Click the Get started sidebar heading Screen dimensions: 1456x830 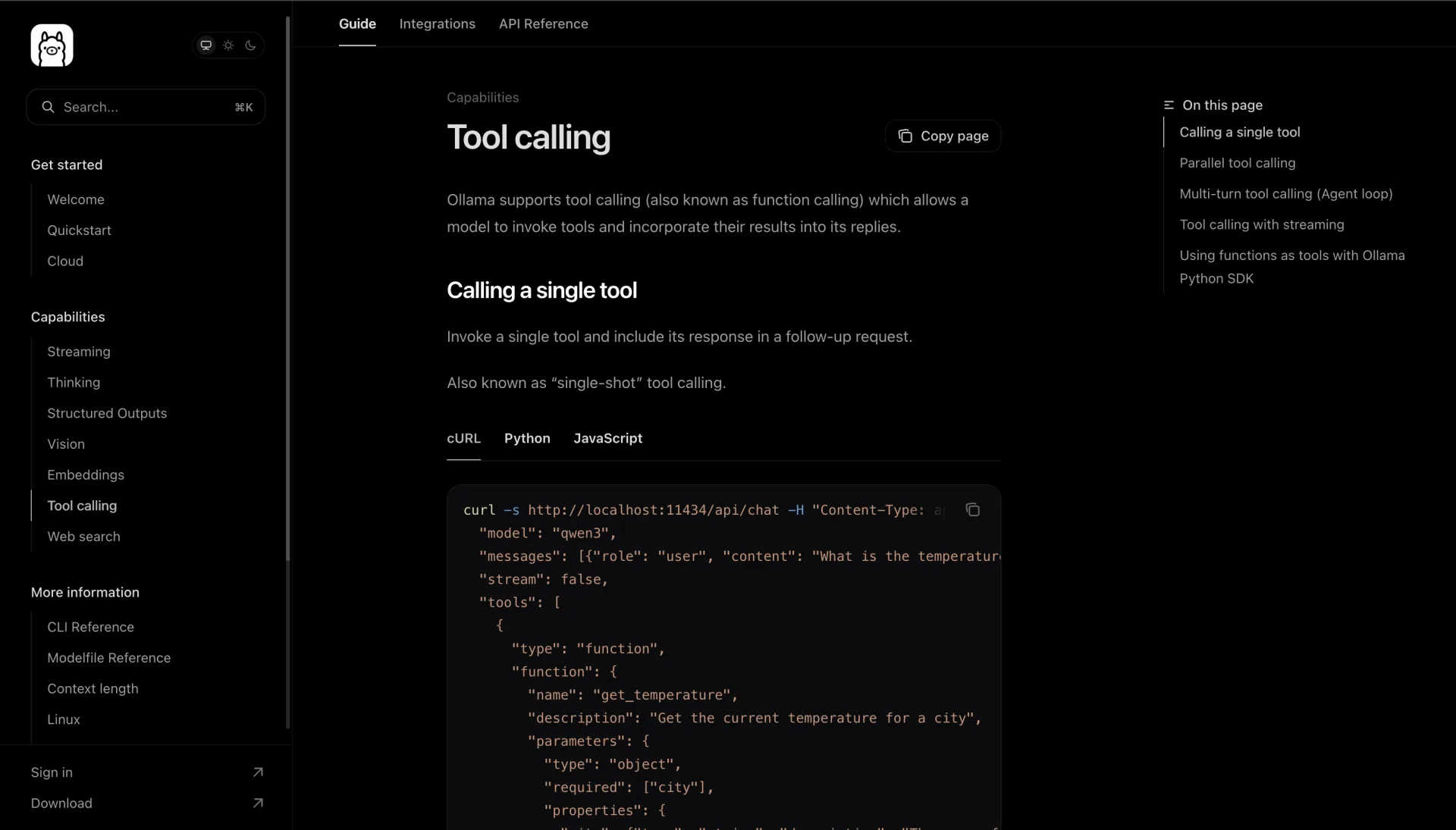67,164
